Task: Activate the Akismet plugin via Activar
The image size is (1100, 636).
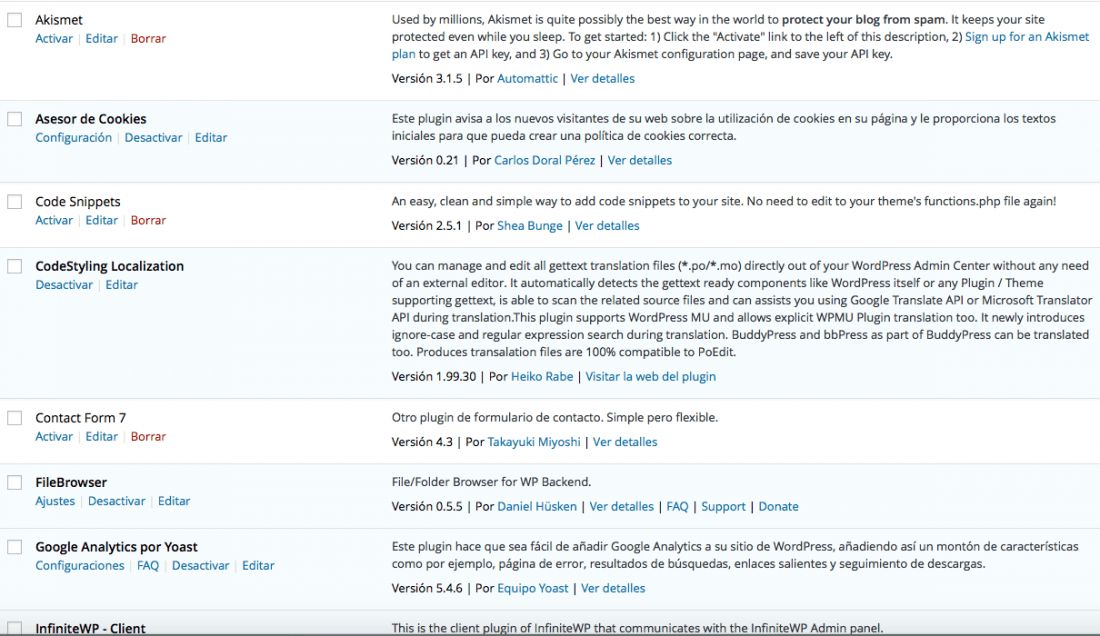Action: point(54,39)
